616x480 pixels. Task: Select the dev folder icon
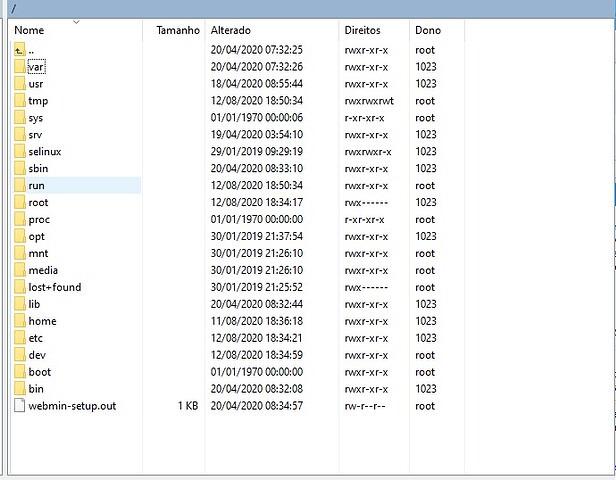[x=19, y=355]
